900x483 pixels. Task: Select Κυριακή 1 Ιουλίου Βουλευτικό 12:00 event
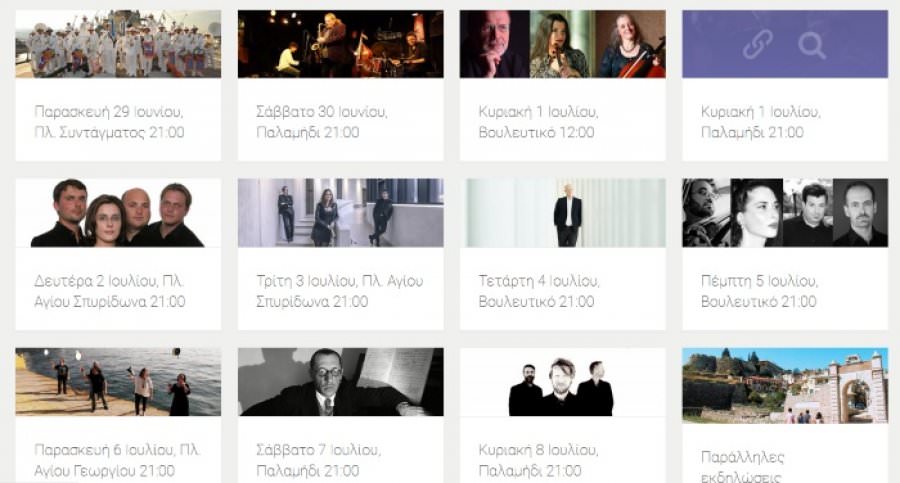coord(538,122)
